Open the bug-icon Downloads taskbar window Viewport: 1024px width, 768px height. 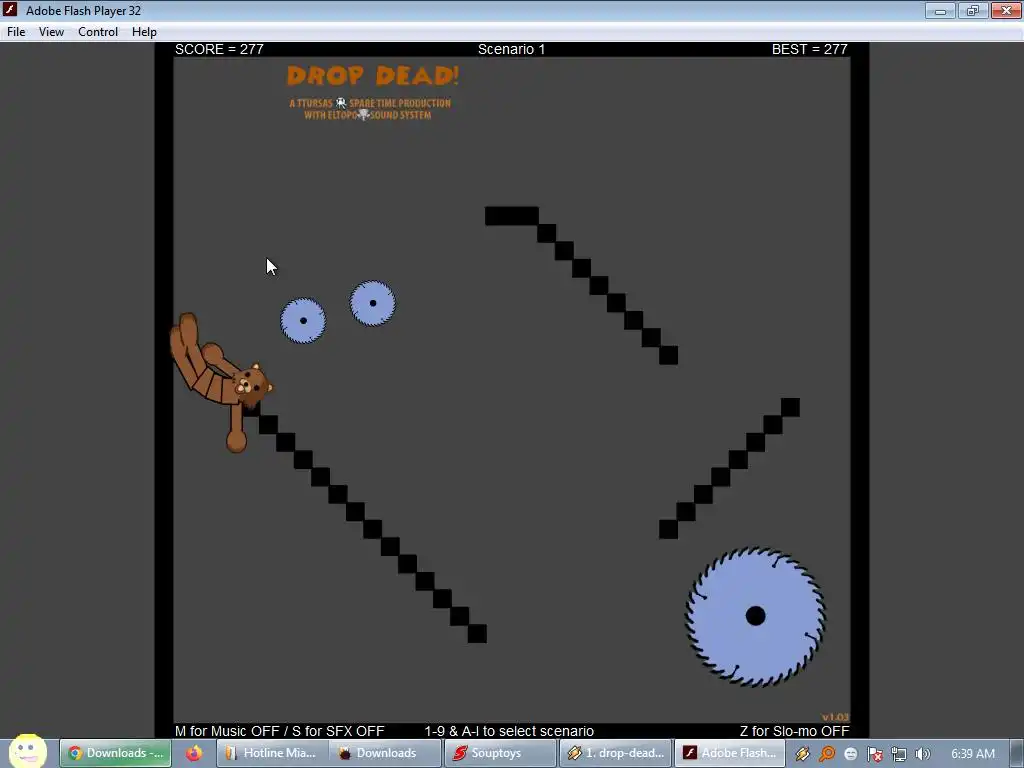(385, 753)
